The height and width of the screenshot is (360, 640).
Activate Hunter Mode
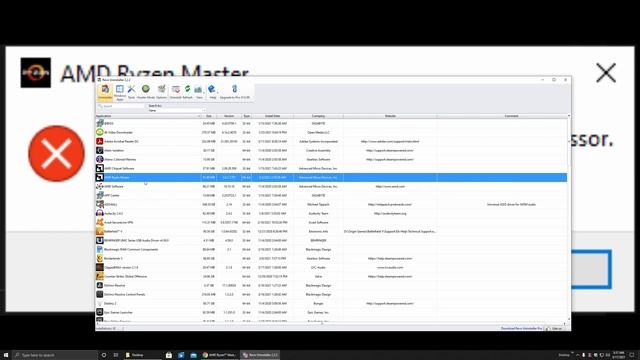tap(146, 92)
